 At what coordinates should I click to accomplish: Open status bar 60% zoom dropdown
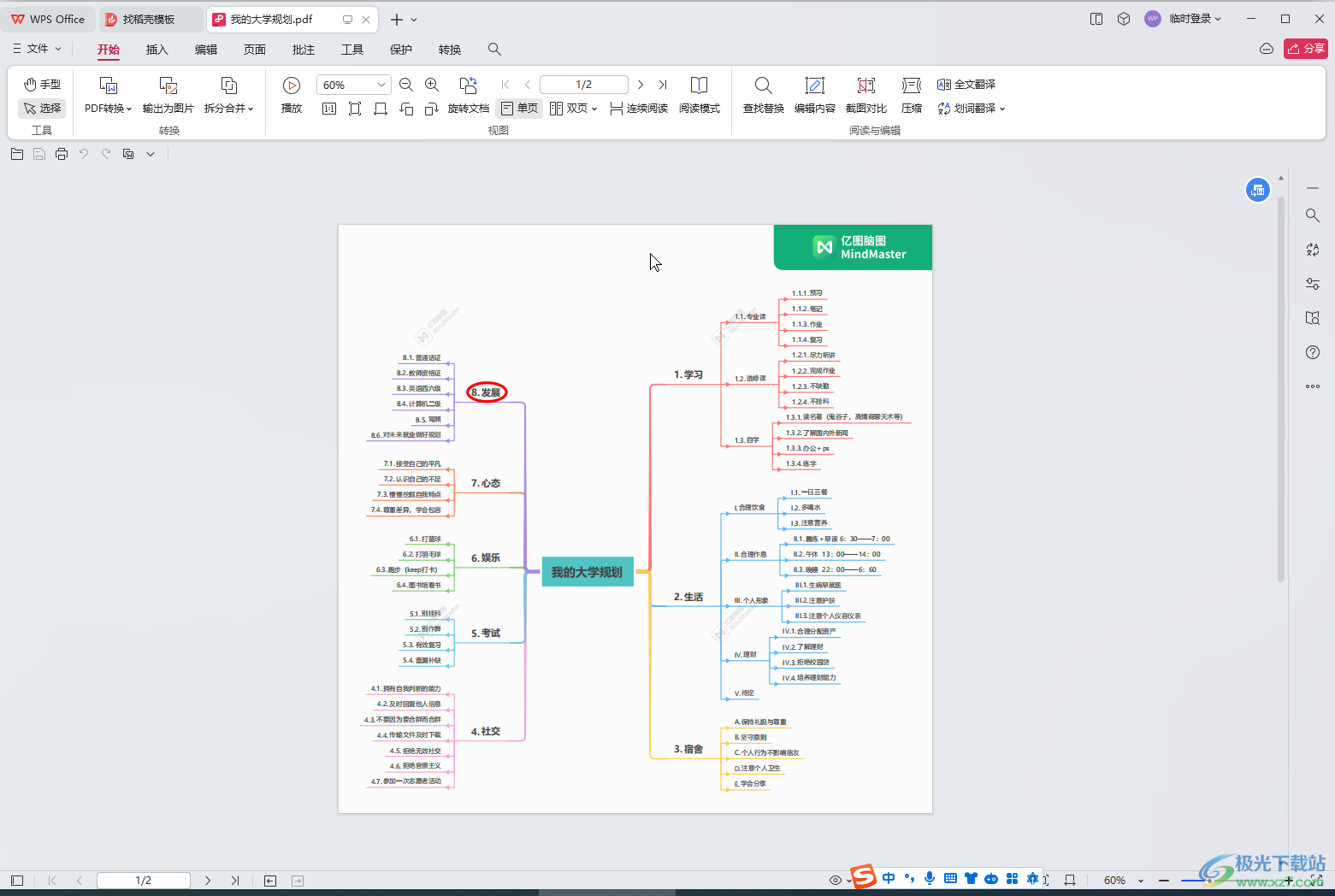pos(1123,881)
